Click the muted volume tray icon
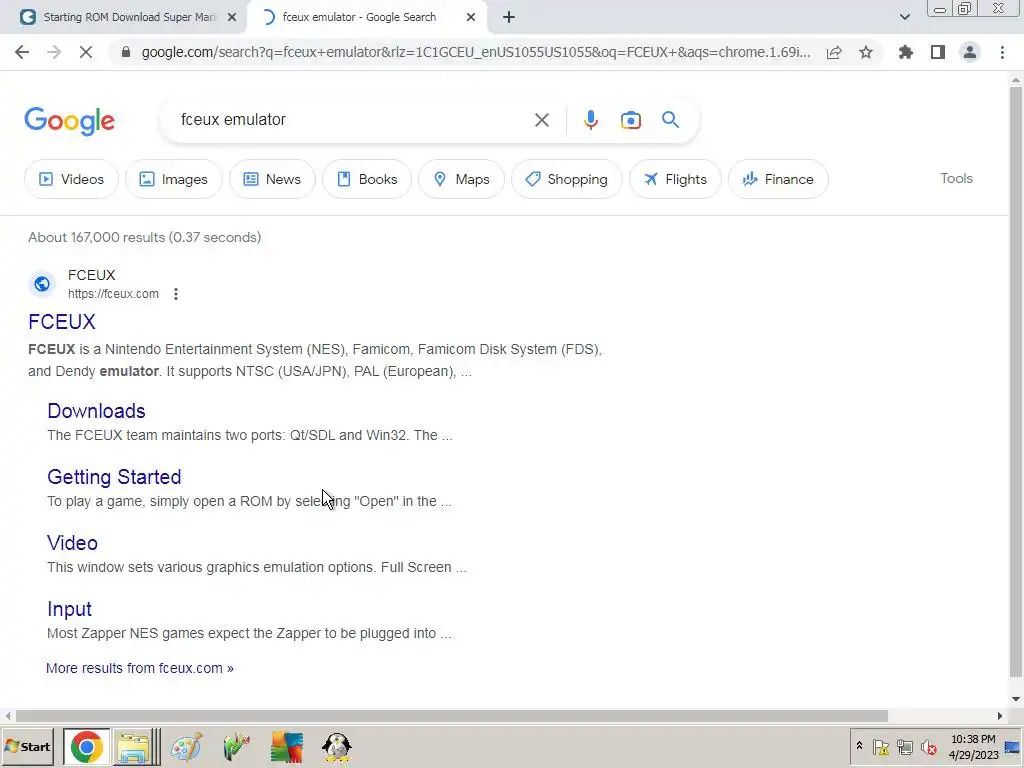Screen dimensions: 1024x768 928,746
